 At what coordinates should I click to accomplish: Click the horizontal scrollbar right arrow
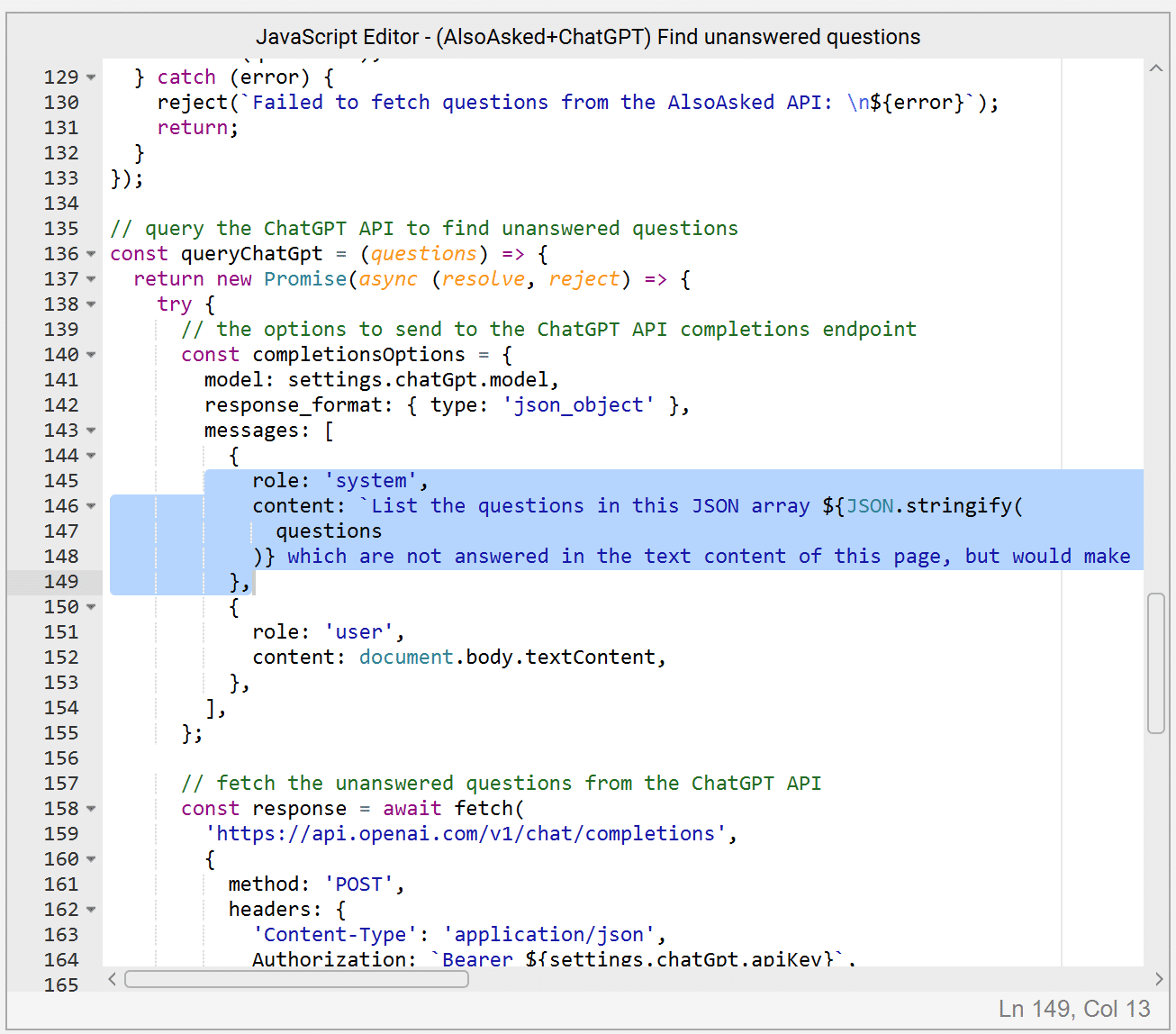pyautogui.click(x=1158, y=979)
